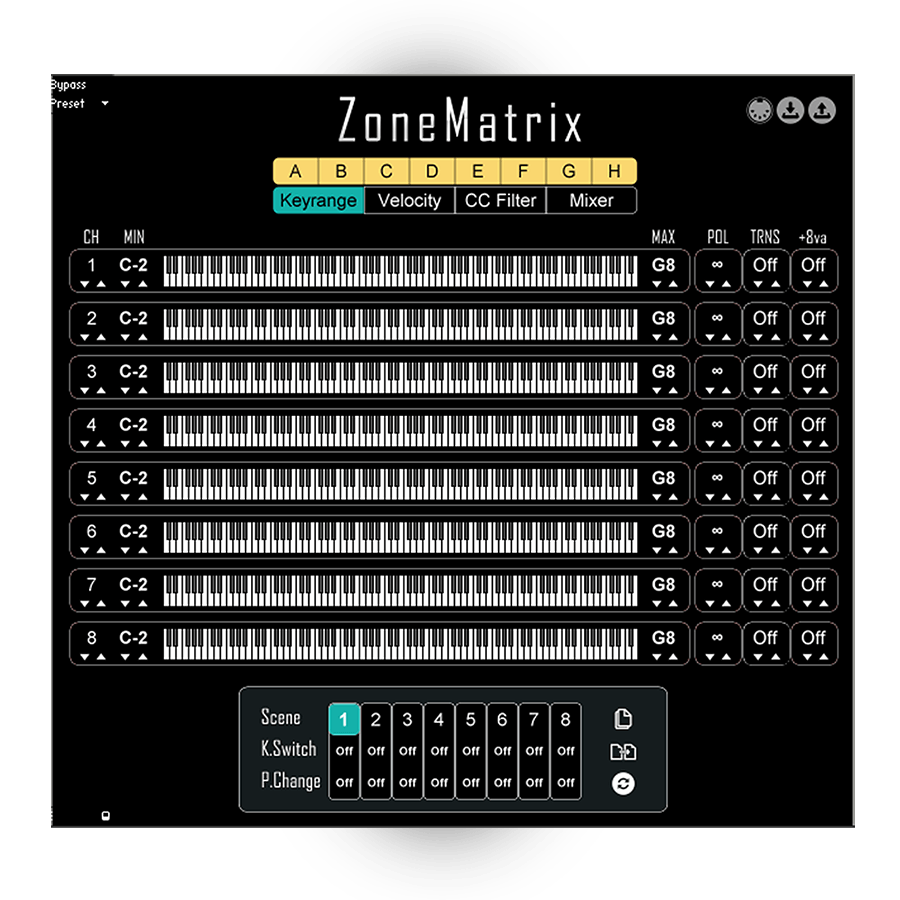Click the circular refresh scene icon
This screenshot has width=900, height=900.
click(623, 783)
